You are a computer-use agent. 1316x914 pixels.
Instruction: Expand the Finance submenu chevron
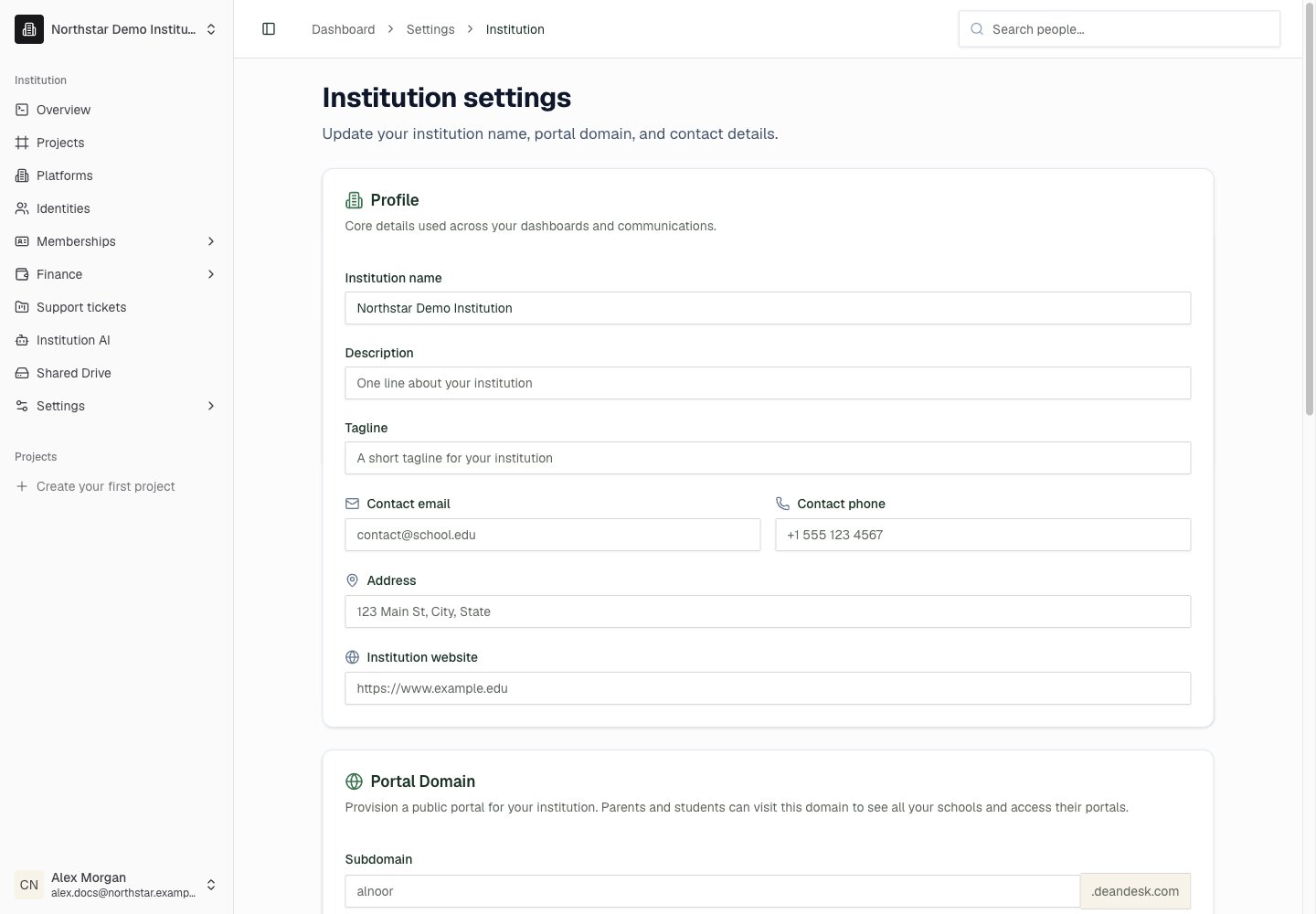coord(211,274)
